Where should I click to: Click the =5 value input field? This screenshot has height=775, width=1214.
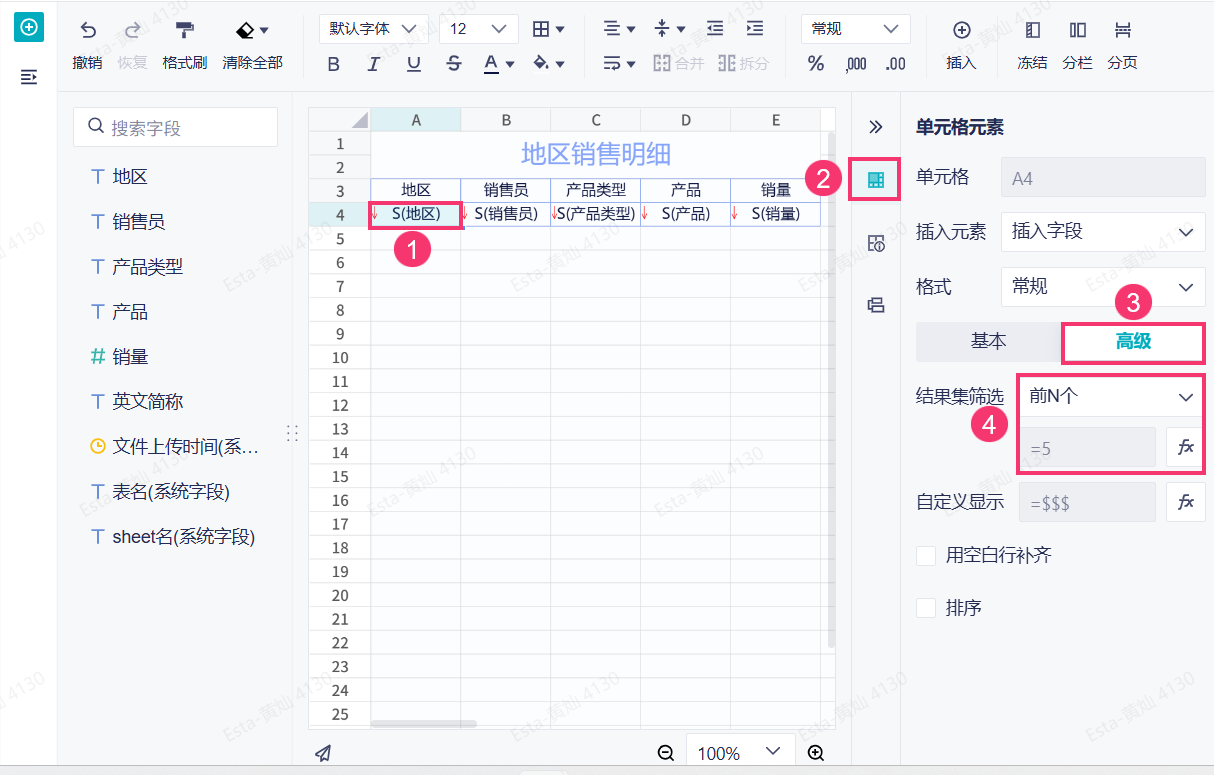click(1087, 448)
